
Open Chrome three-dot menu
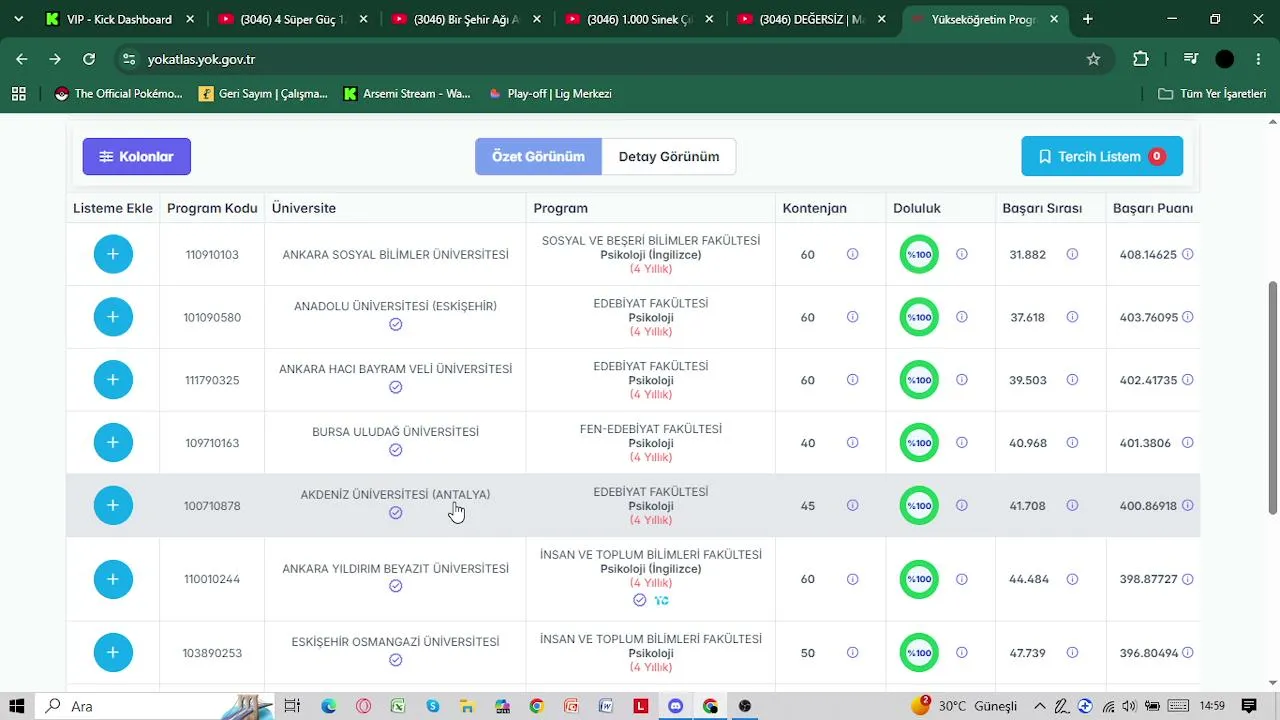[1259, 59]
